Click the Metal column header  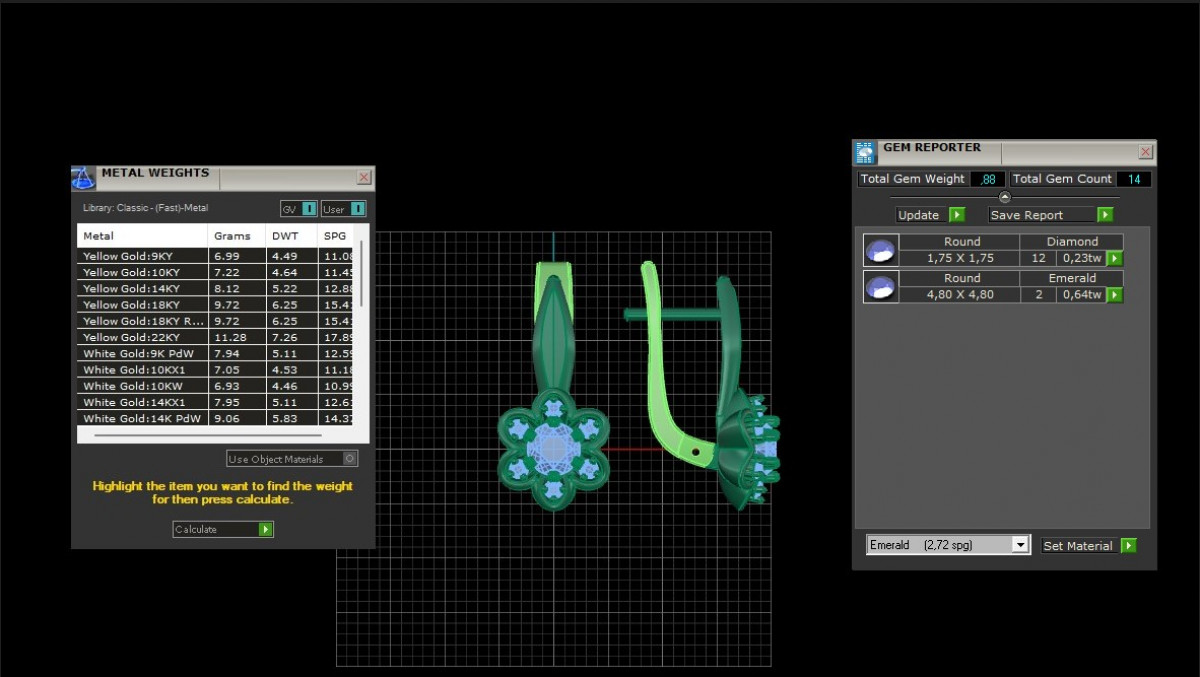click(142, 236)
